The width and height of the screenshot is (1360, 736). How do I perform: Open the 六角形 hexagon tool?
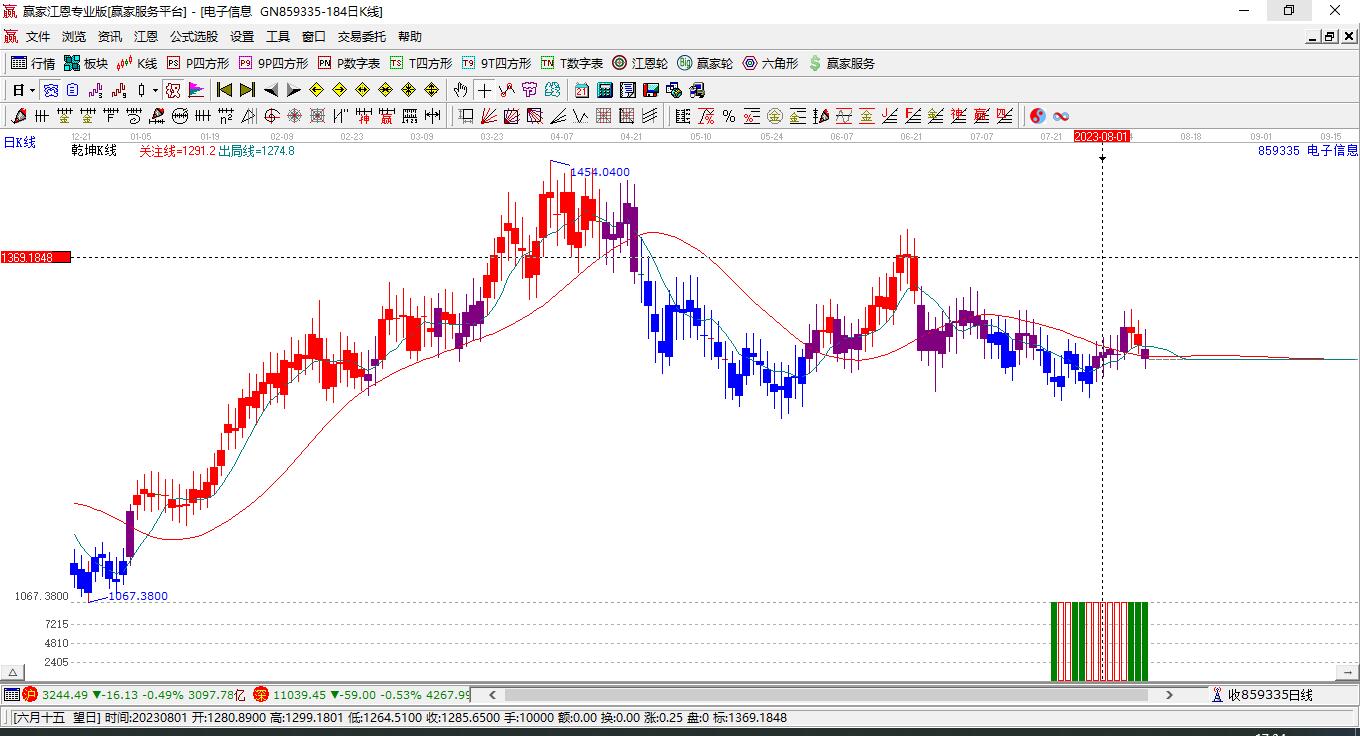(770, 63)
